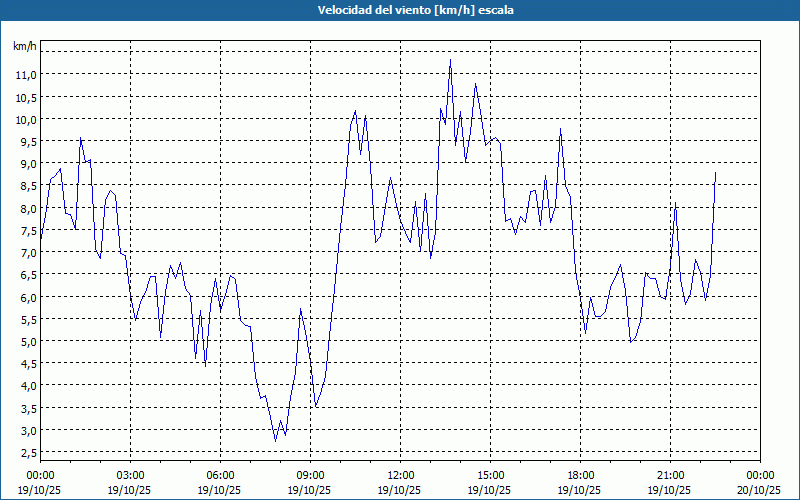This screenshot has width=800, height=500.
Task: Select the 15:00 time marker
Action: [490, 475]
